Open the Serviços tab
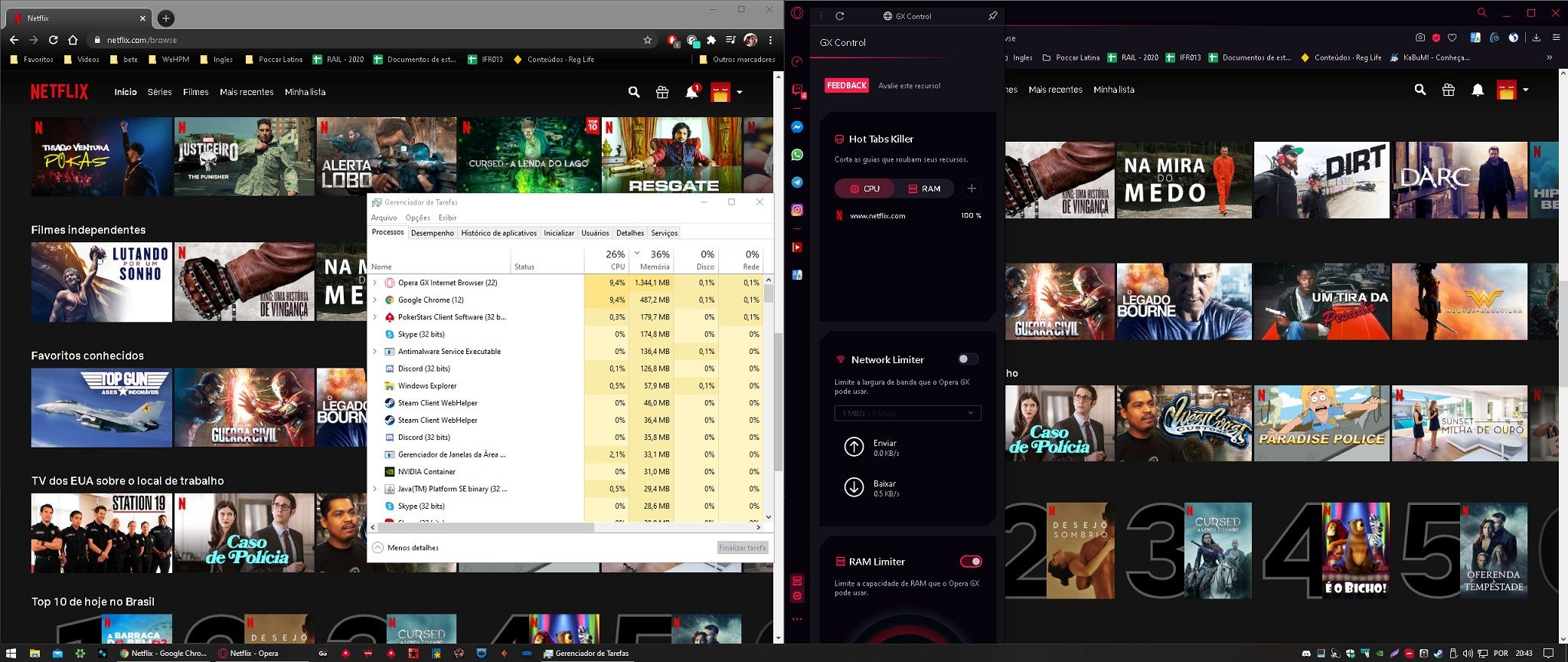The image size is (1568, 662). click(x=664, y=233)
